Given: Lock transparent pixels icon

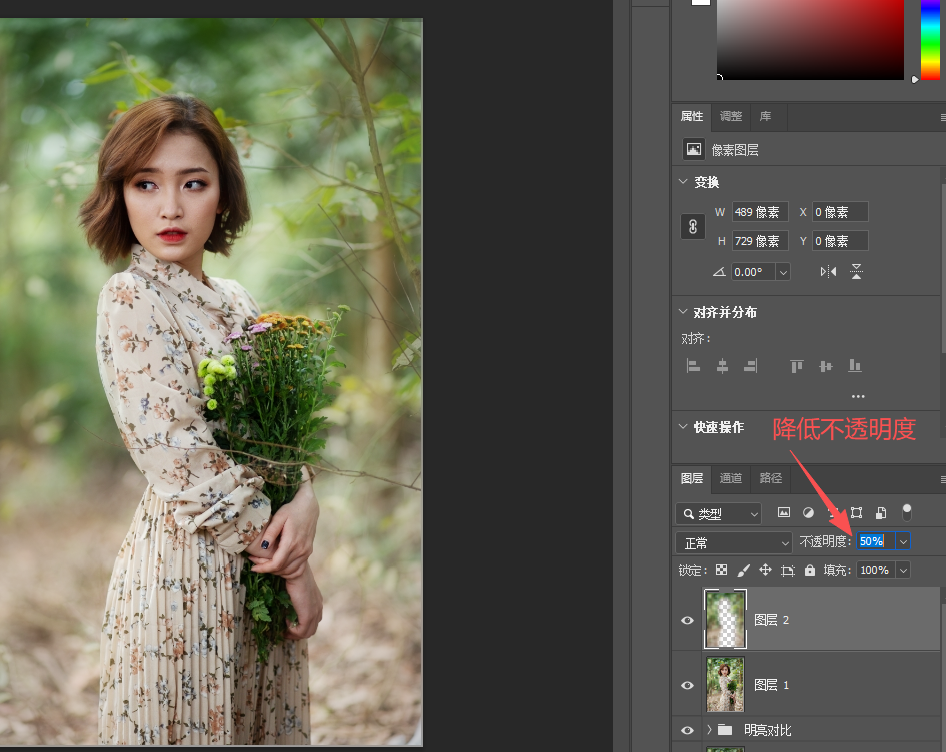Looking at the screenshot, I should 722,570.
